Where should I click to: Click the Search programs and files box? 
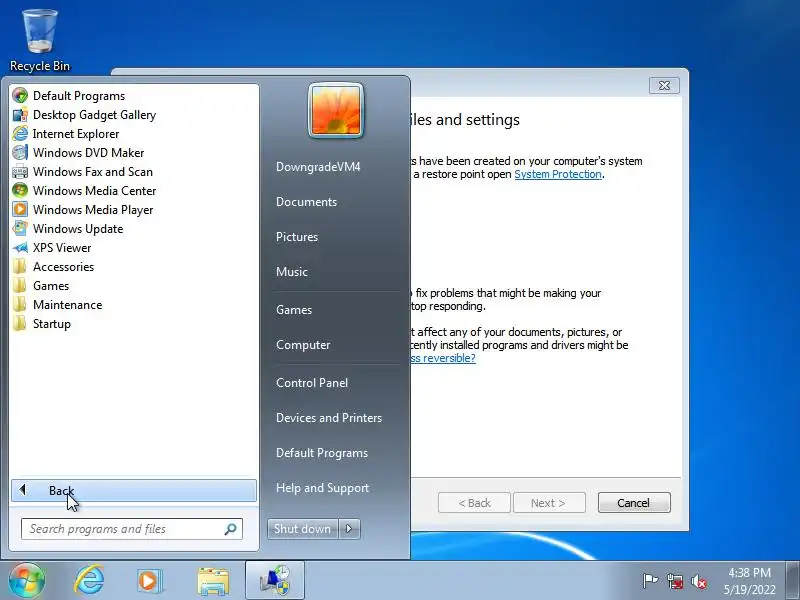[x=132, y=529]
